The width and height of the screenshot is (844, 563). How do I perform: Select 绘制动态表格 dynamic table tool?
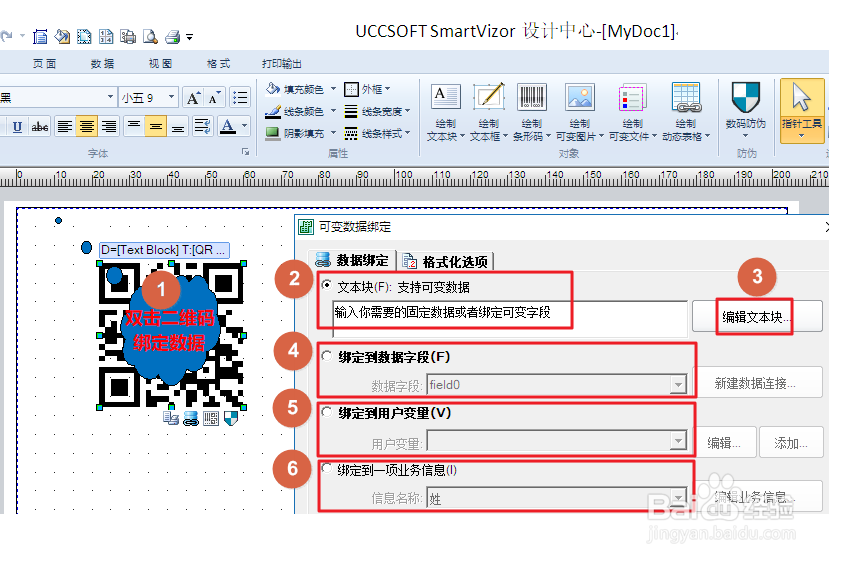tap(686, 112)
